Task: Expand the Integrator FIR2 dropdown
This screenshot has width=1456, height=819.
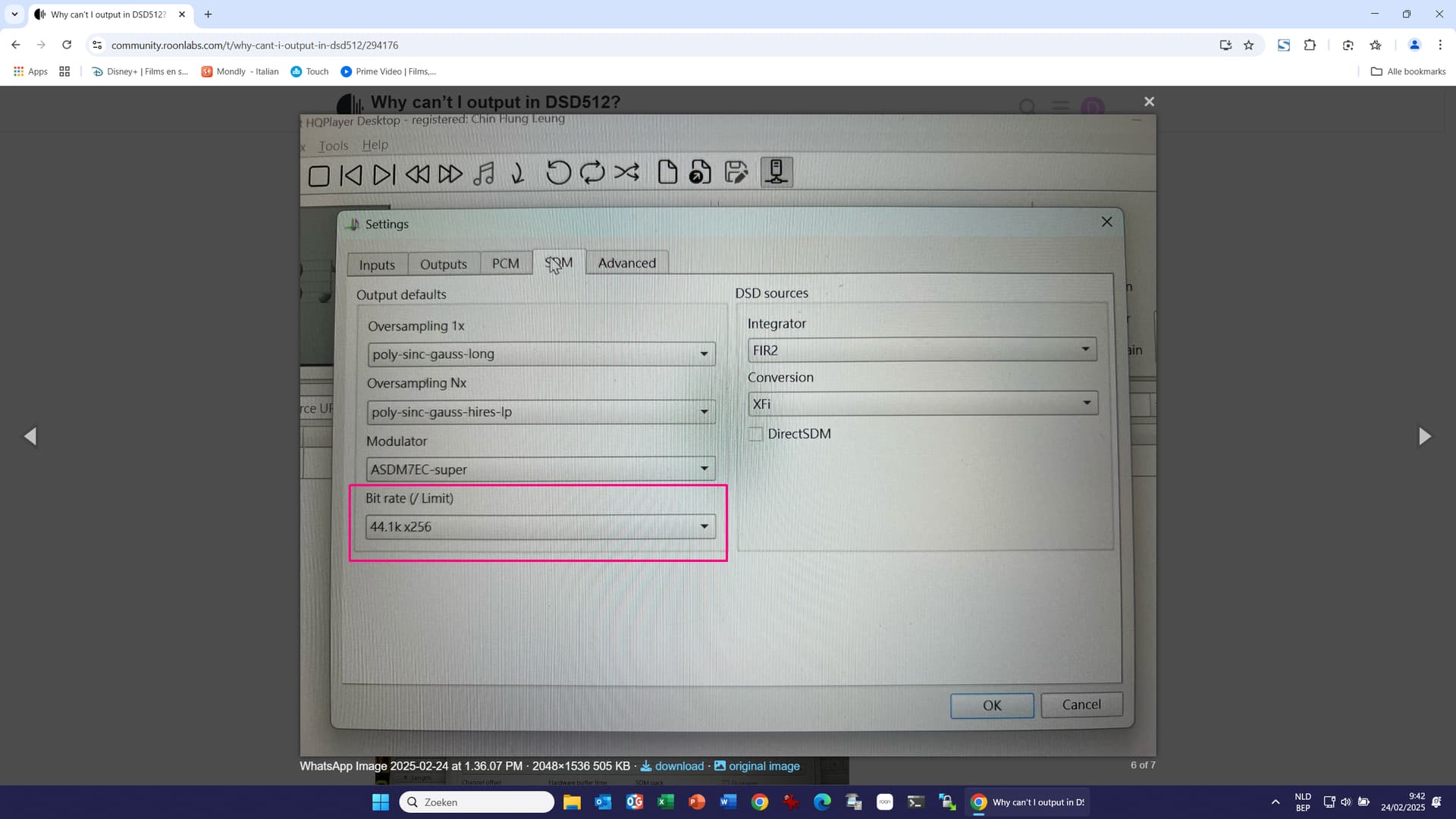Action: (x=922, y=350)
